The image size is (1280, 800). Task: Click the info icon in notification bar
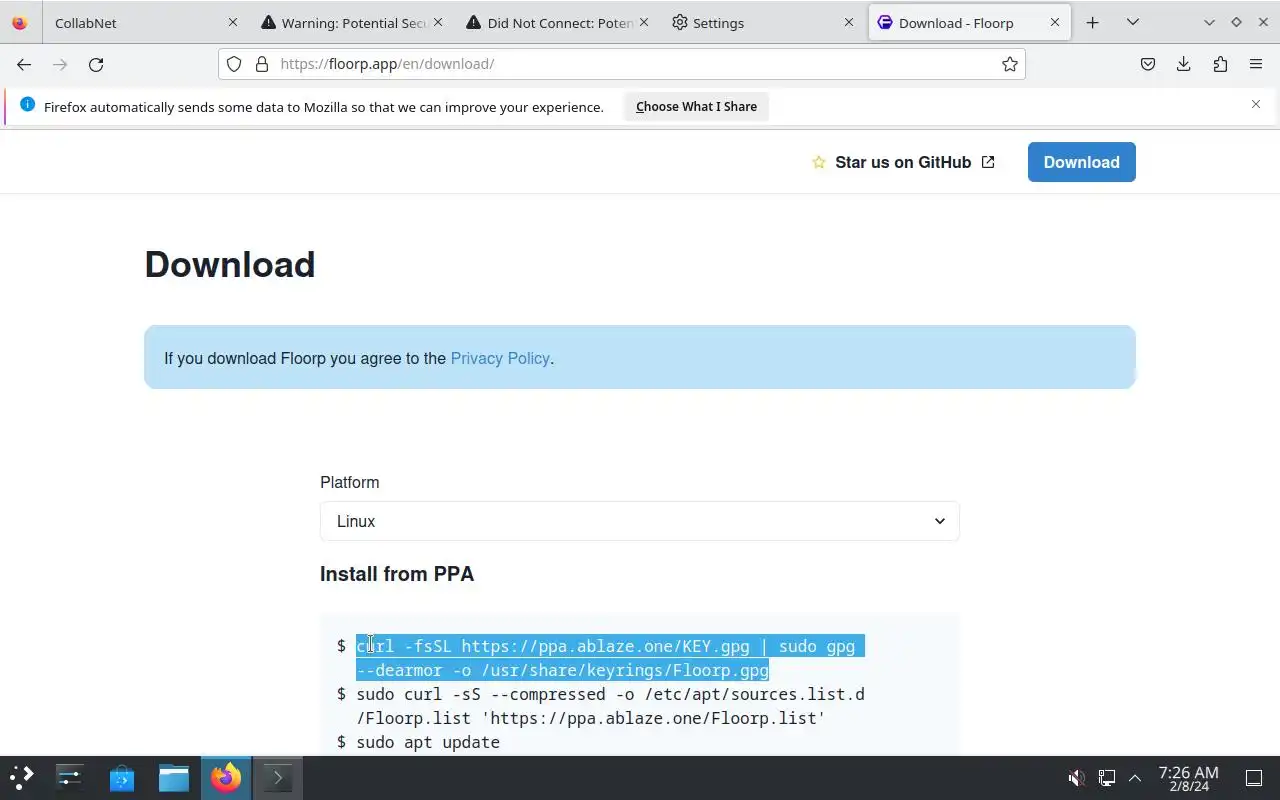point(27,105)
